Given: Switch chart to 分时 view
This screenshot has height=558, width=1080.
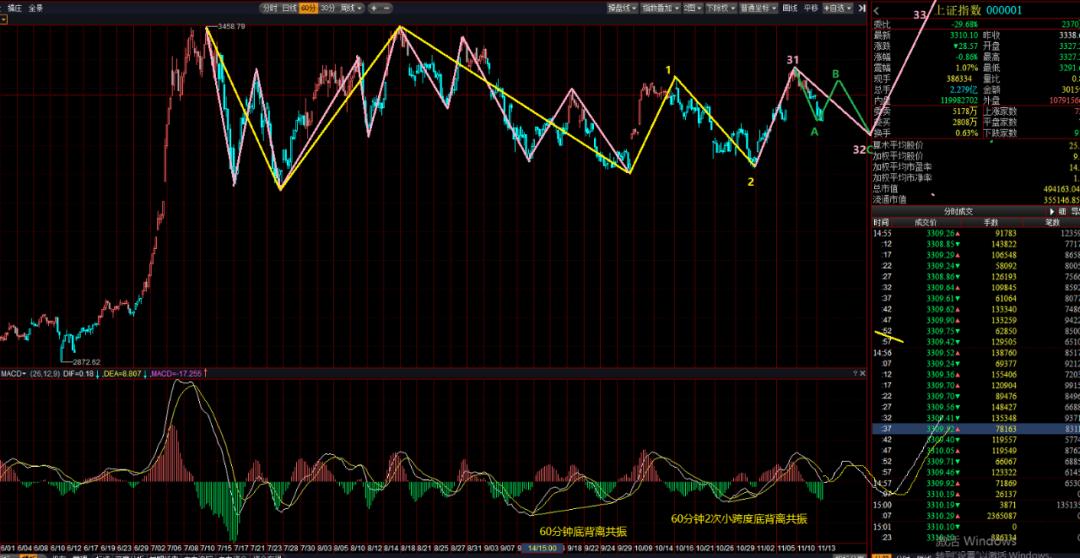Looking at the screenshot, I should 269,7.
